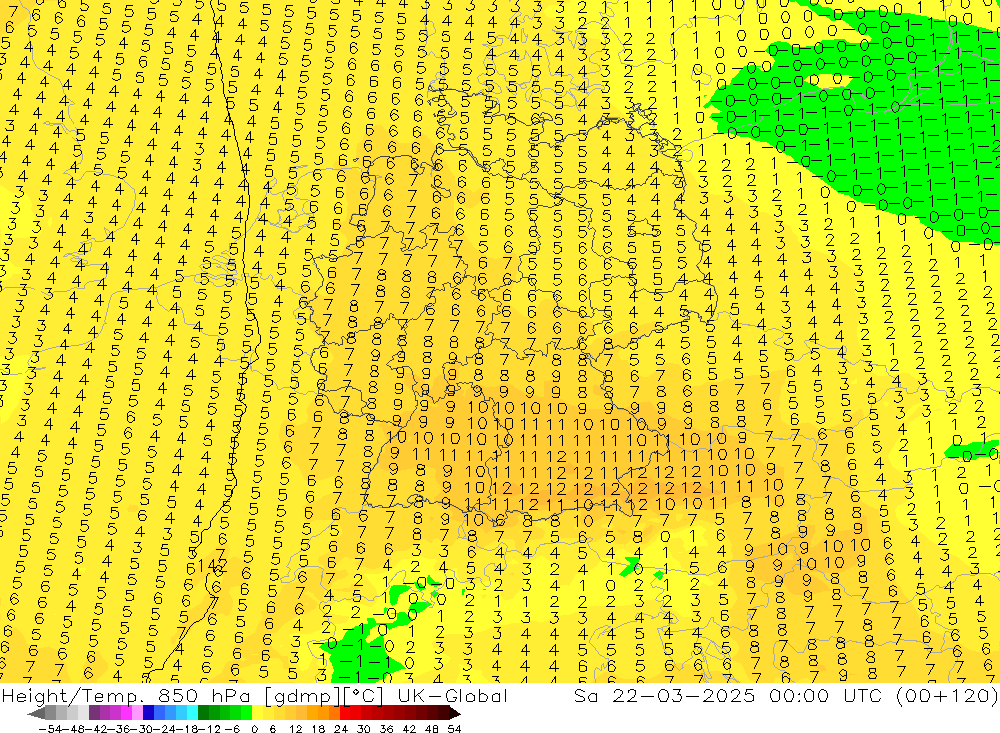Click the '(00+120)' forecast hour label

tap(948, 695)
